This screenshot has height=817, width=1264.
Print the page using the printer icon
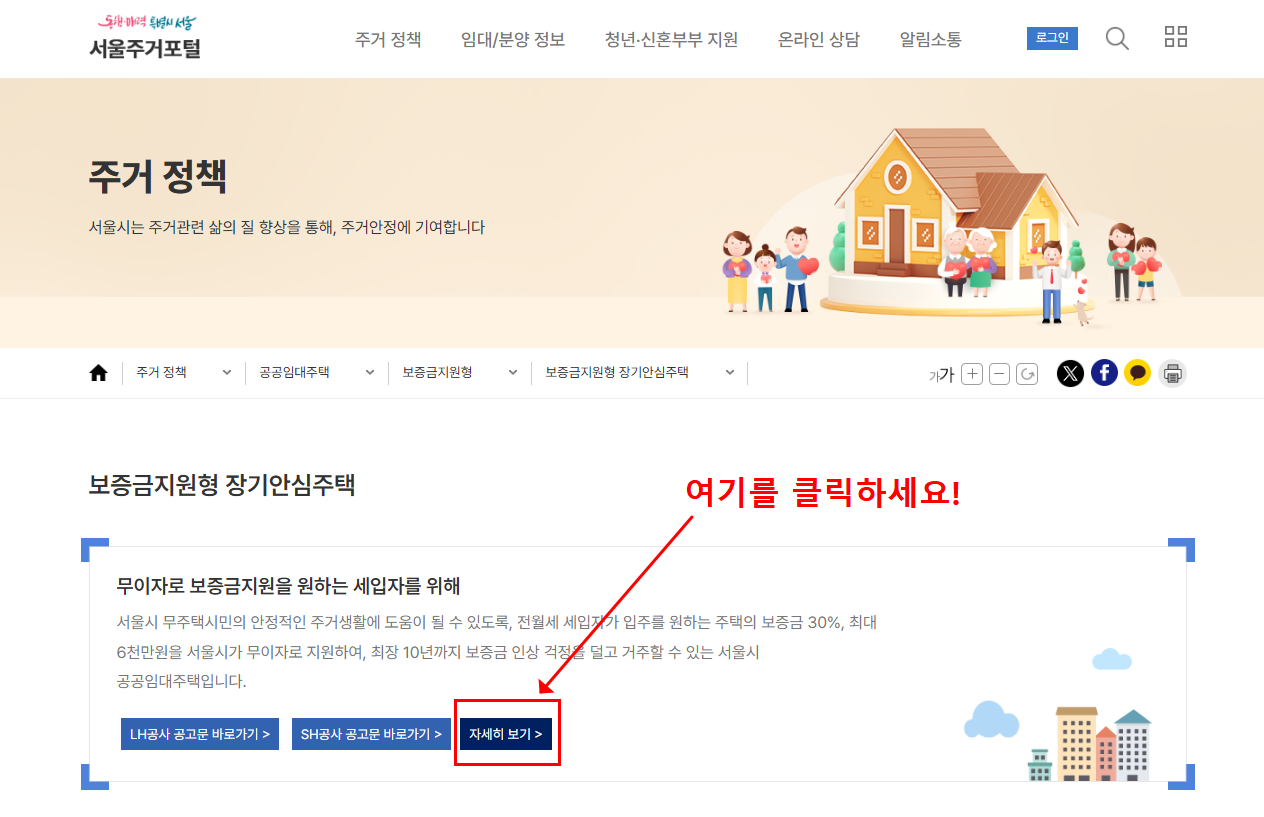pyautogui.click(x=1172, y=372)
